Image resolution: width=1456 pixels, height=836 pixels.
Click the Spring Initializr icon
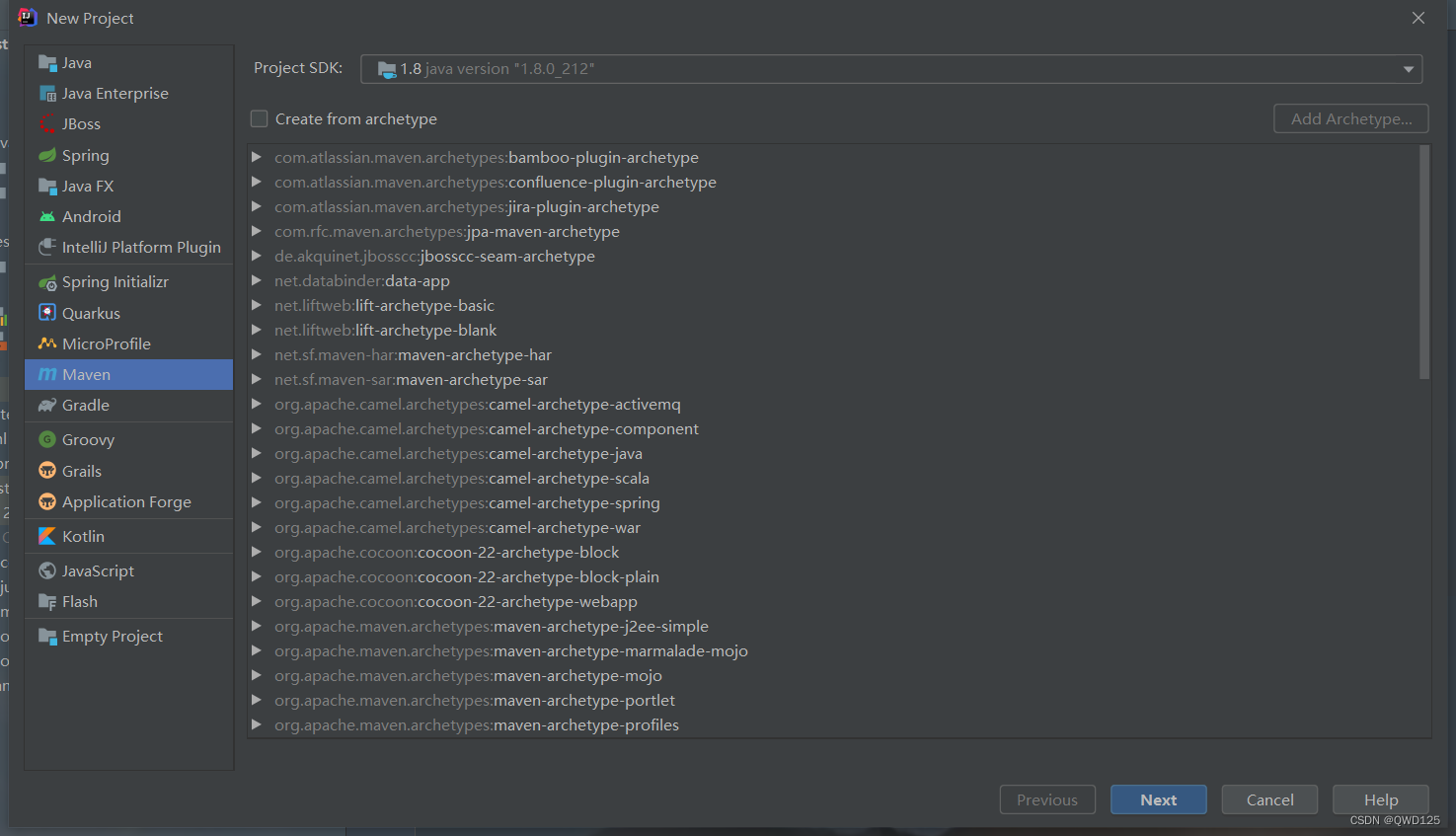pyautogui.click(x=47, y=282)
